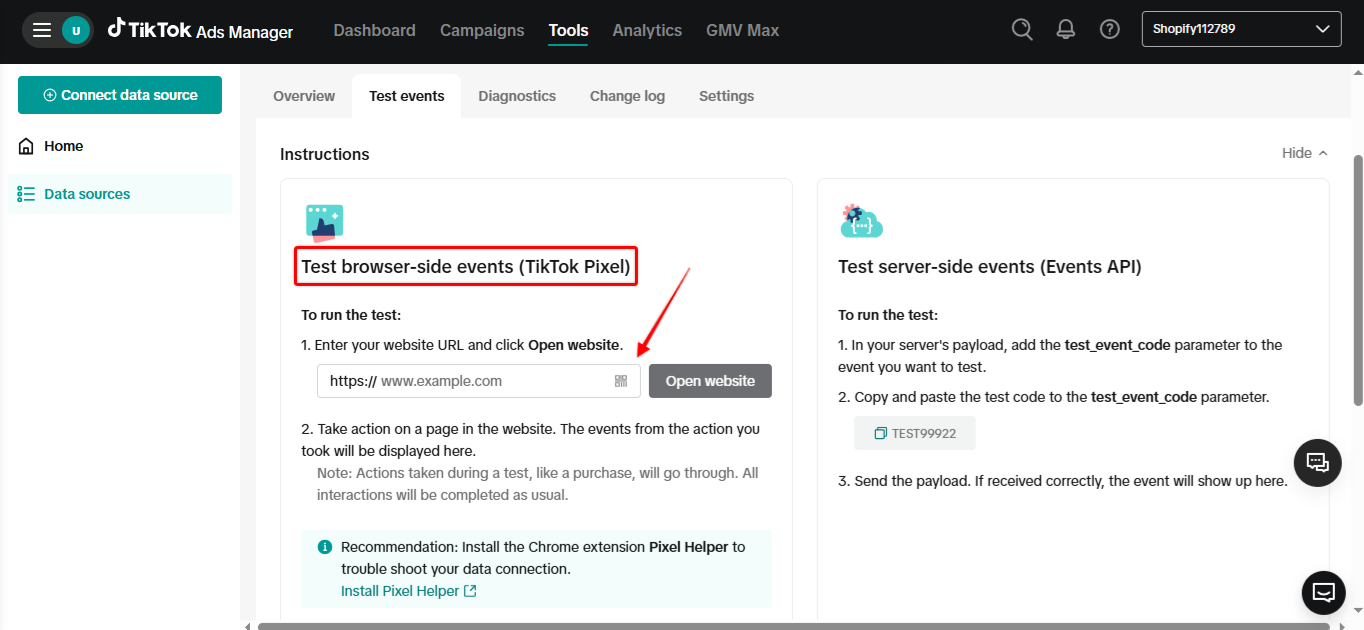Click the copy icon beside TEST99922
The width and height of the screenshot is (1364, 630).
tap(880, 433)
